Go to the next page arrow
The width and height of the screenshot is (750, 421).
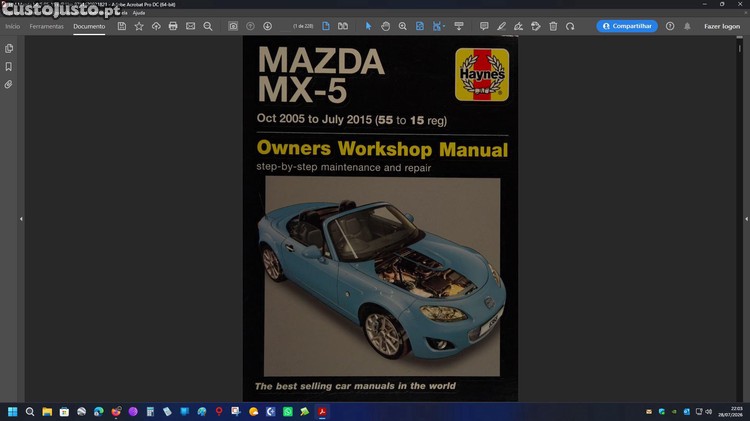(267, 26)
